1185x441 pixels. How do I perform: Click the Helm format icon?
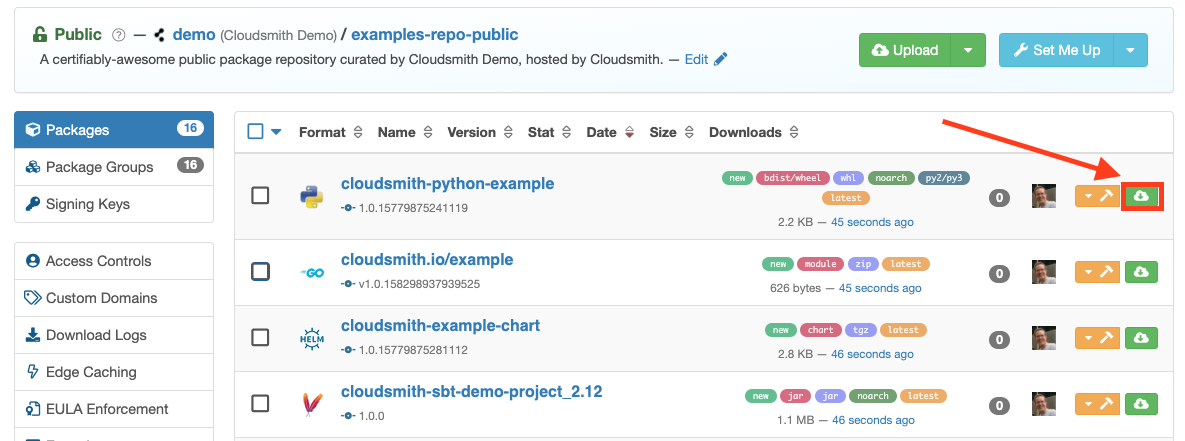[x=311, y=338]
